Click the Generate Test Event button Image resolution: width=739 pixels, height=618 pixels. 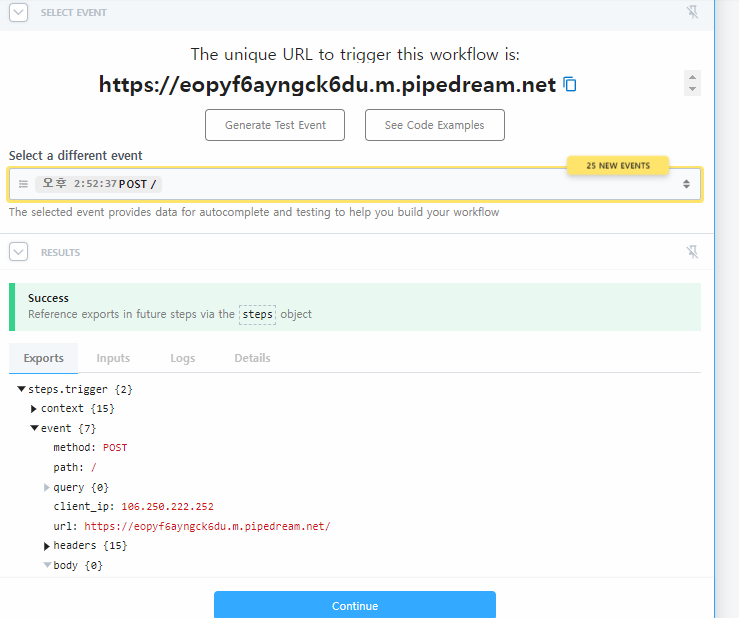coord(275,125)
